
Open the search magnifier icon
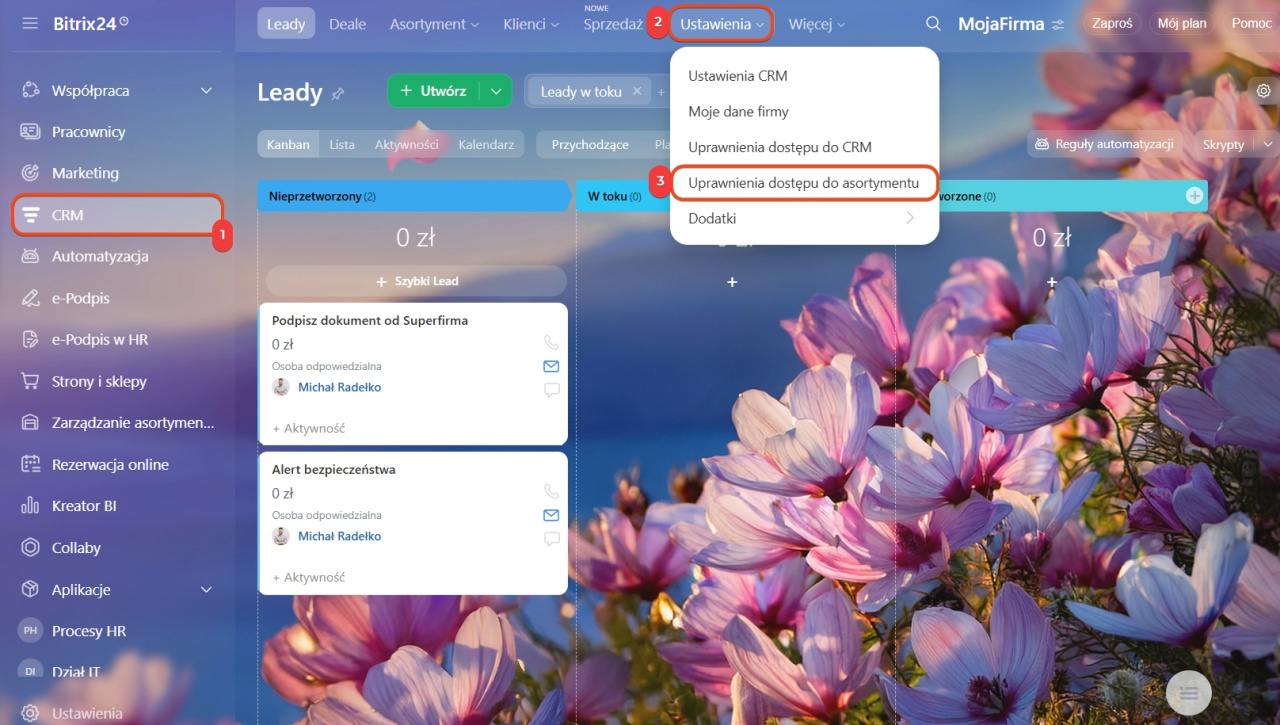(933, 24)
